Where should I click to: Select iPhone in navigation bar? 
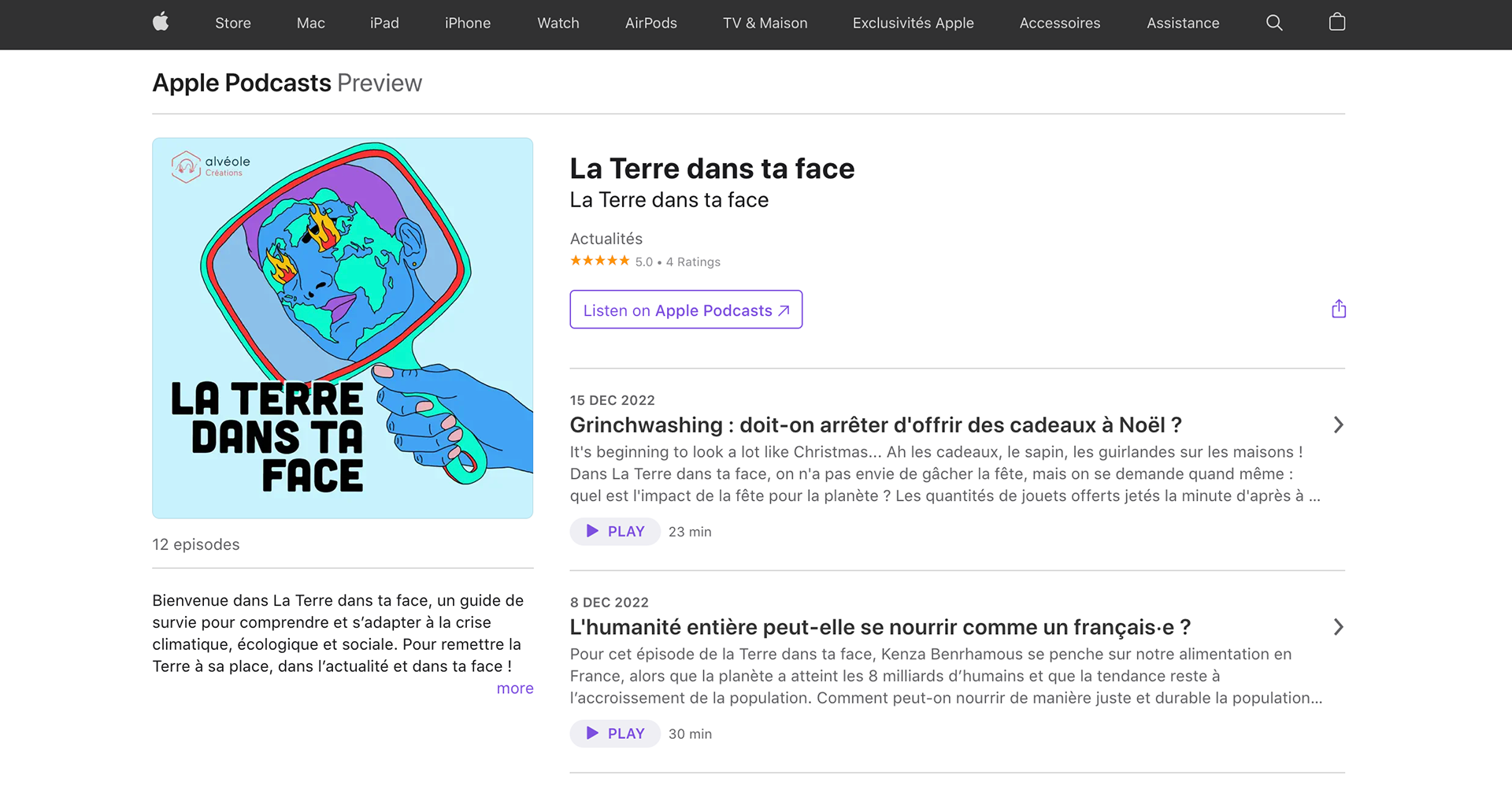468,23
